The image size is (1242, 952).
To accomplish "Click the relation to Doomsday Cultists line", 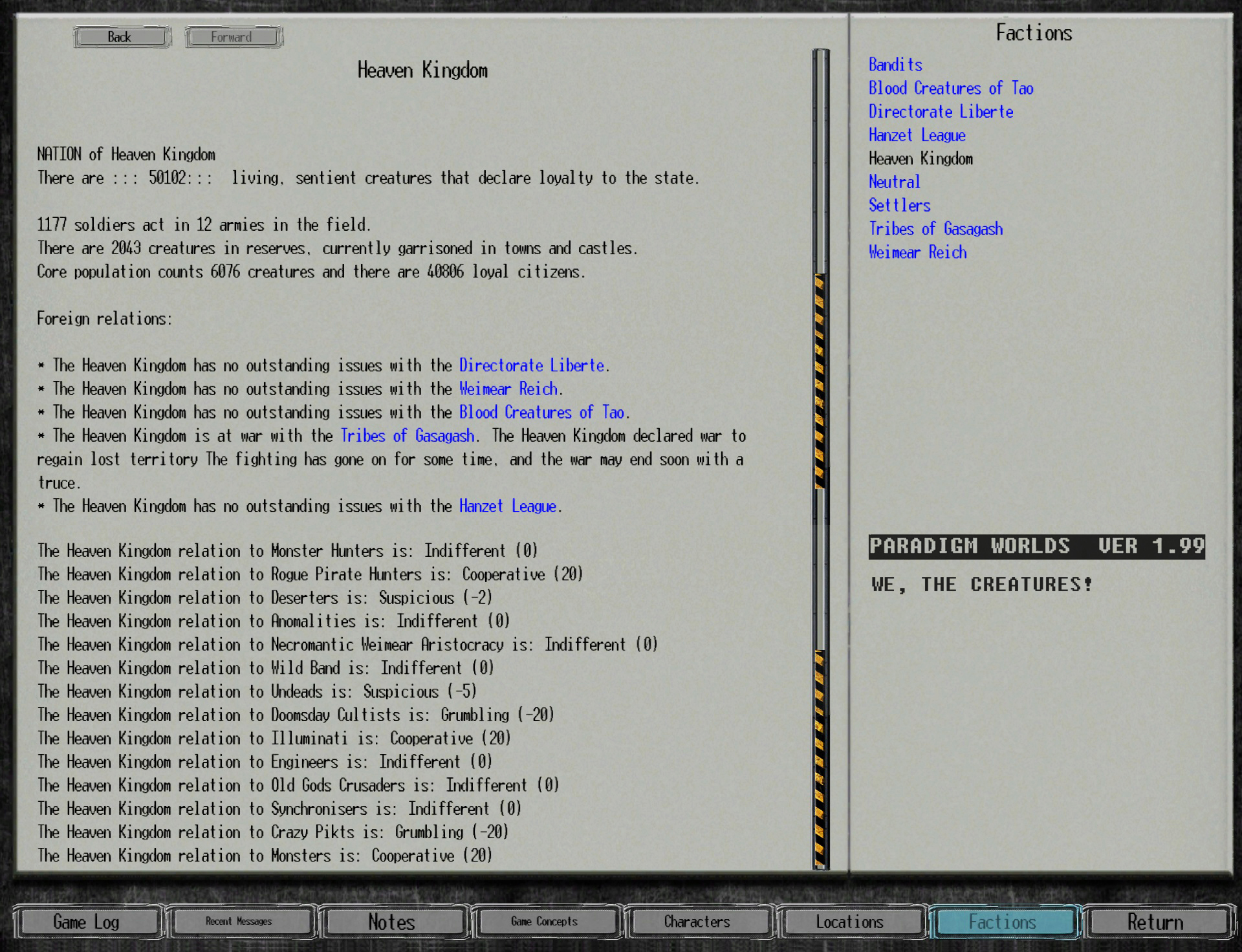I will 296,715.
